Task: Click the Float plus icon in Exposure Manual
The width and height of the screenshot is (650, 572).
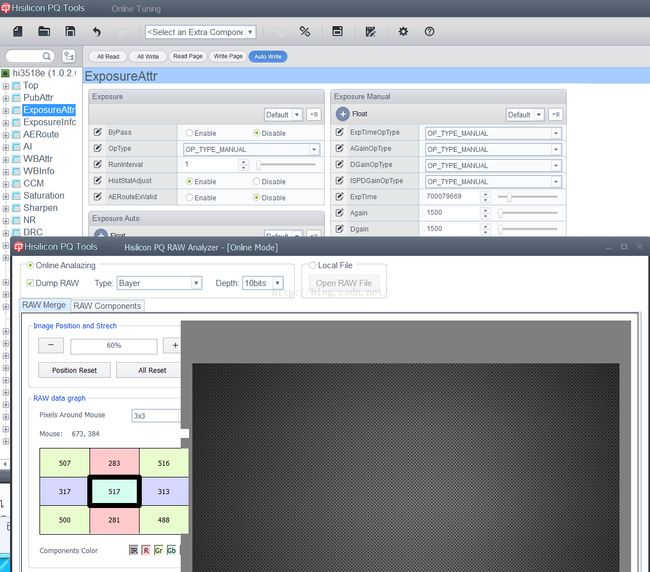Action: (342, 114)
